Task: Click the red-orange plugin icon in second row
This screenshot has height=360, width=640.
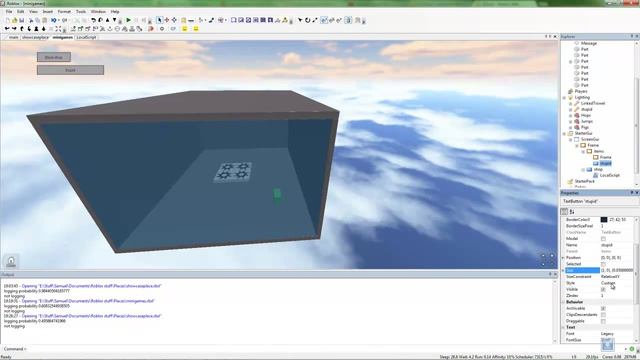Action: (151, 29)
